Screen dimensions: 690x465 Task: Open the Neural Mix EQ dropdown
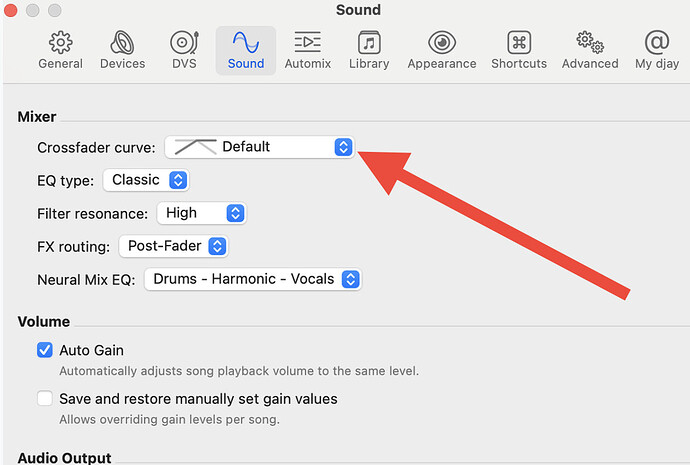pyautogui.click(x=253, y=279)
